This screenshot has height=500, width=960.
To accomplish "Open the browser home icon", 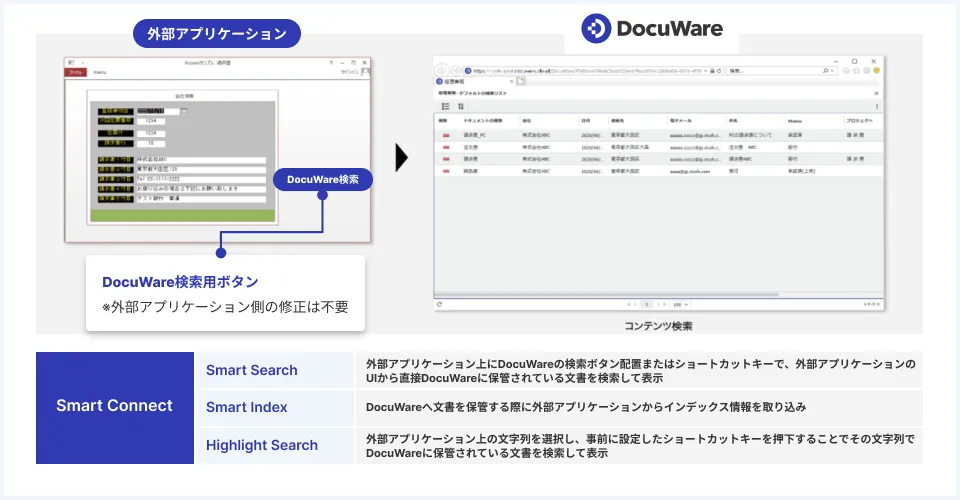I will click(x=846, y=71).
